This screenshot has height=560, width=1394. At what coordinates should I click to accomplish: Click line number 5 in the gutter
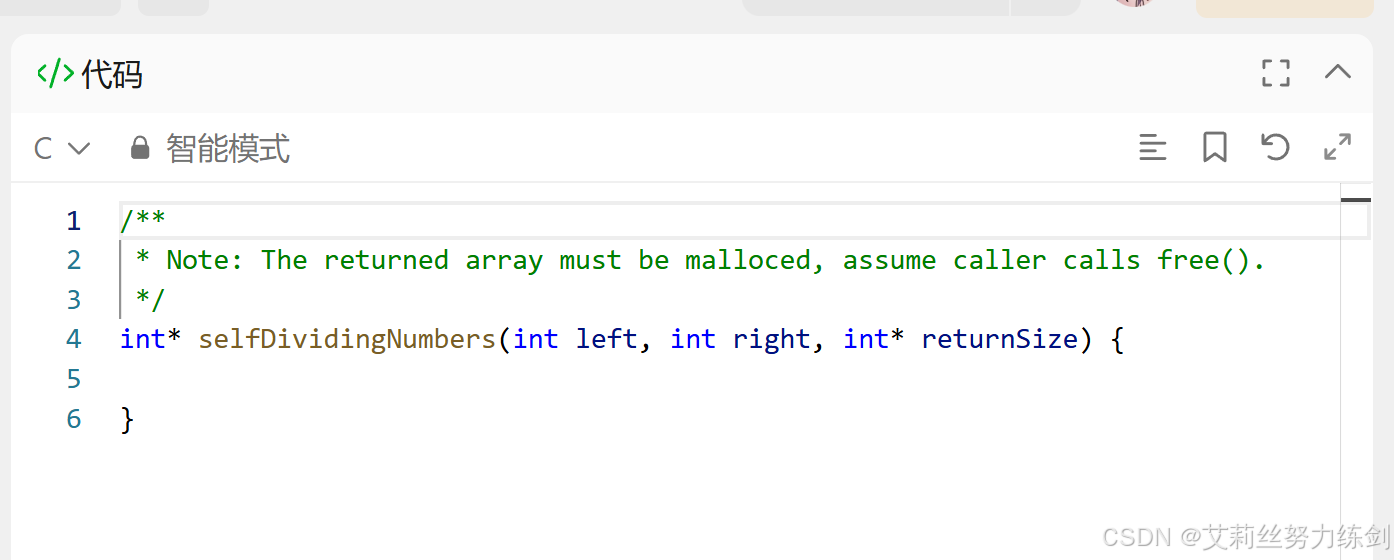point(73,379)
